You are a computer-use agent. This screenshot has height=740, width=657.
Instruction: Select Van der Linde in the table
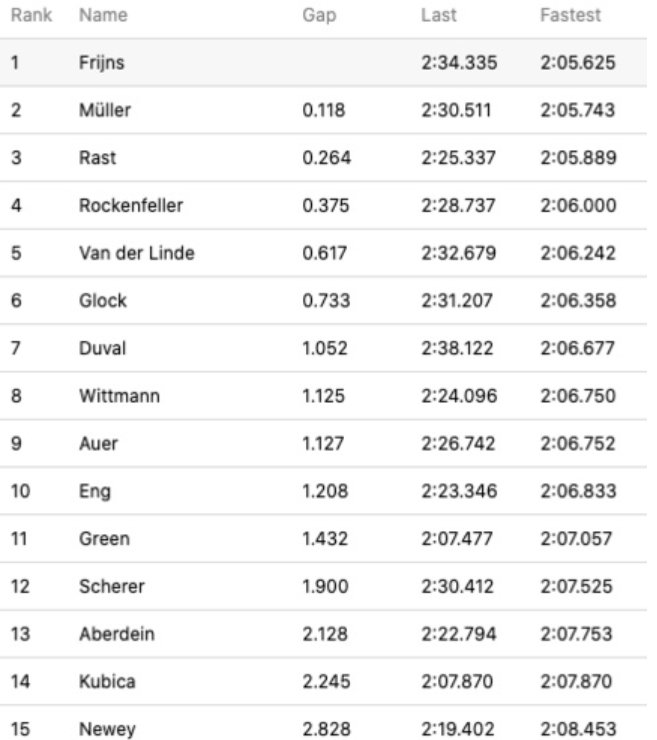coord(136,253)
